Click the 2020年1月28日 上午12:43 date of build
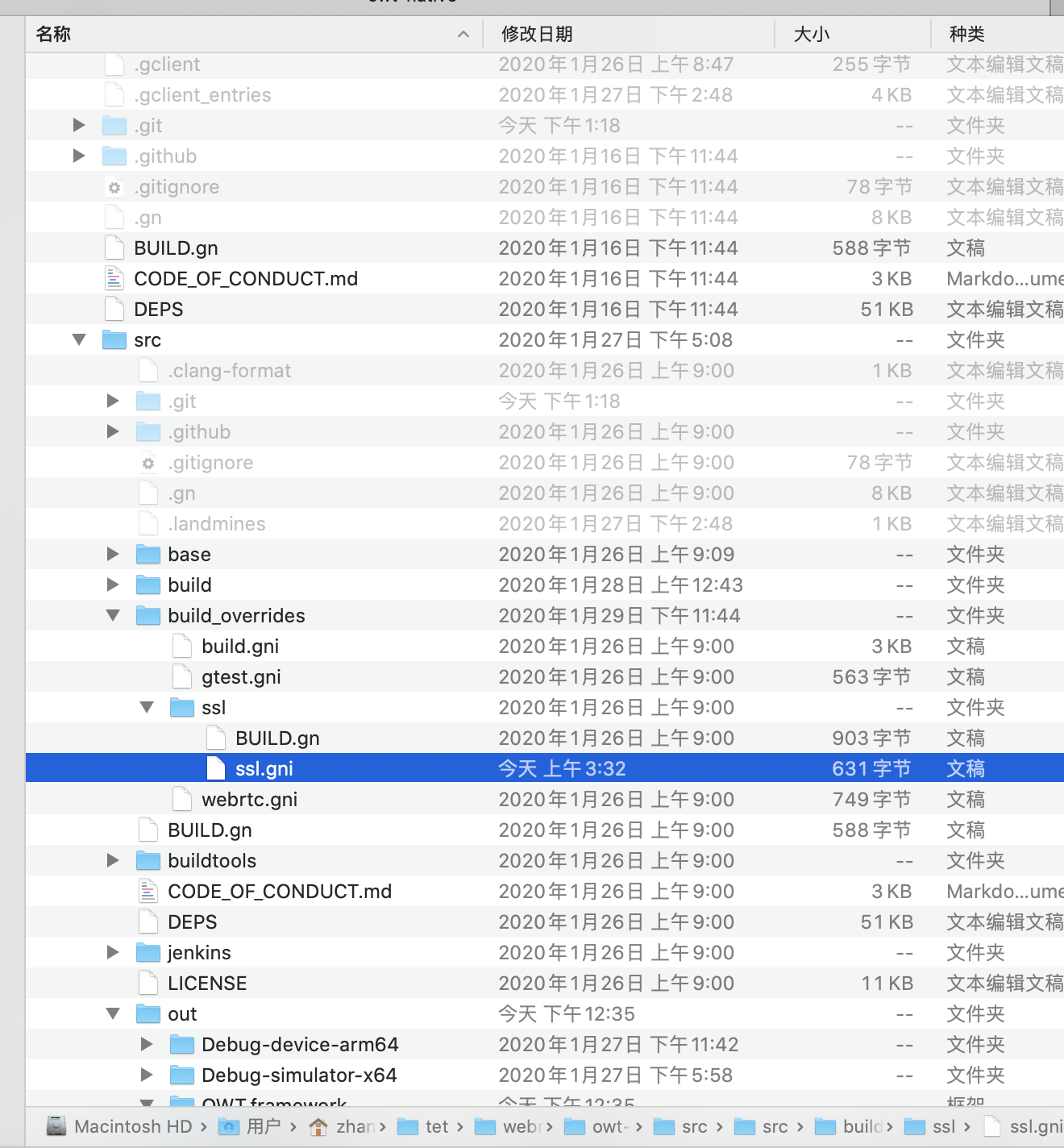Viewport: 1064px width, 1148px height. pos(621,584)
